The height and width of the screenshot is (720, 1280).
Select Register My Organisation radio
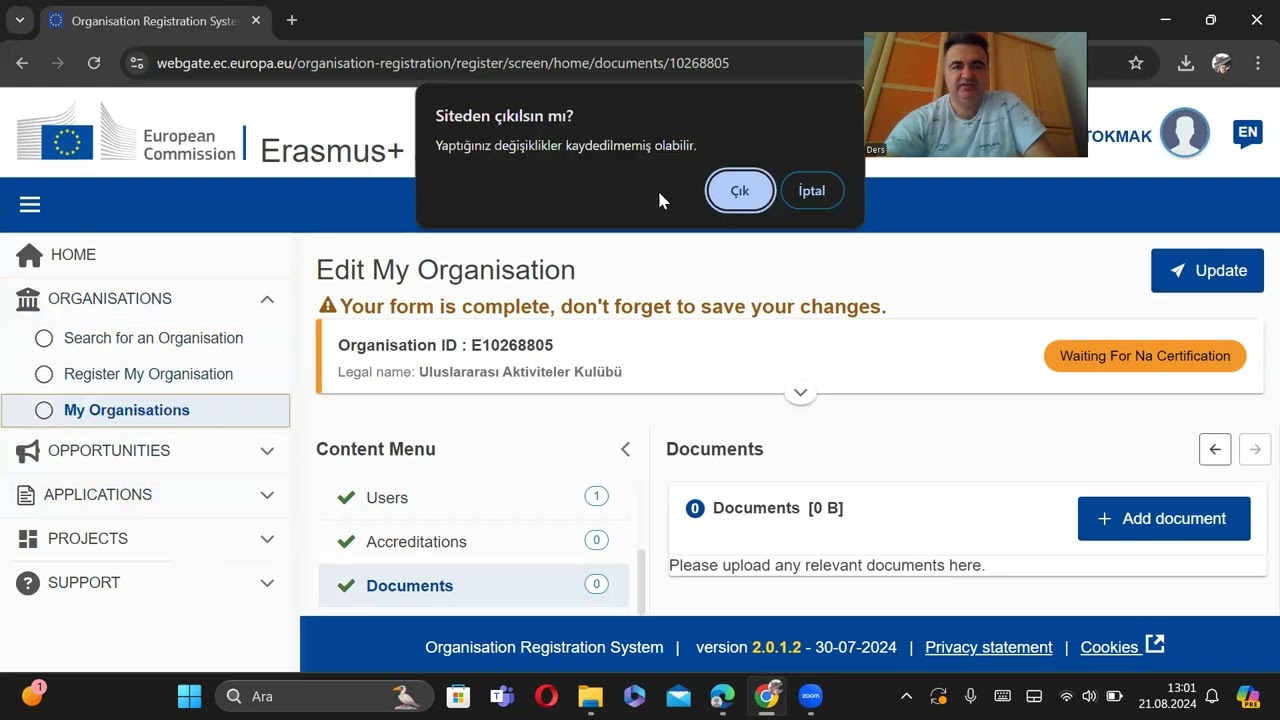[x=44, y=374]
